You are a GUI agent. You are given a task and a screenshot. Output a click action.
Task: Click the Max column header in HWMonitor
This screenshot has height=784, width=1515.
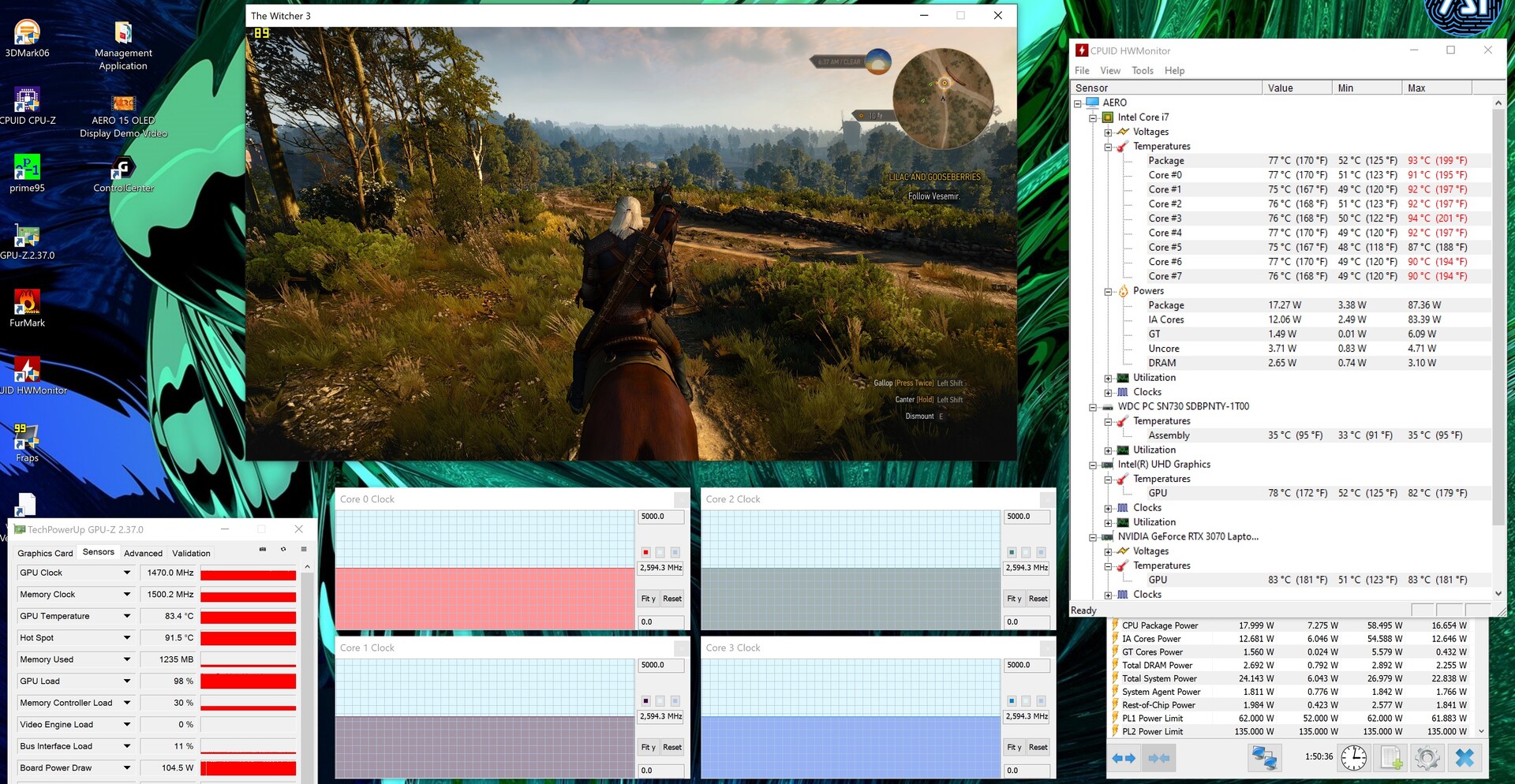point(1437,88)
